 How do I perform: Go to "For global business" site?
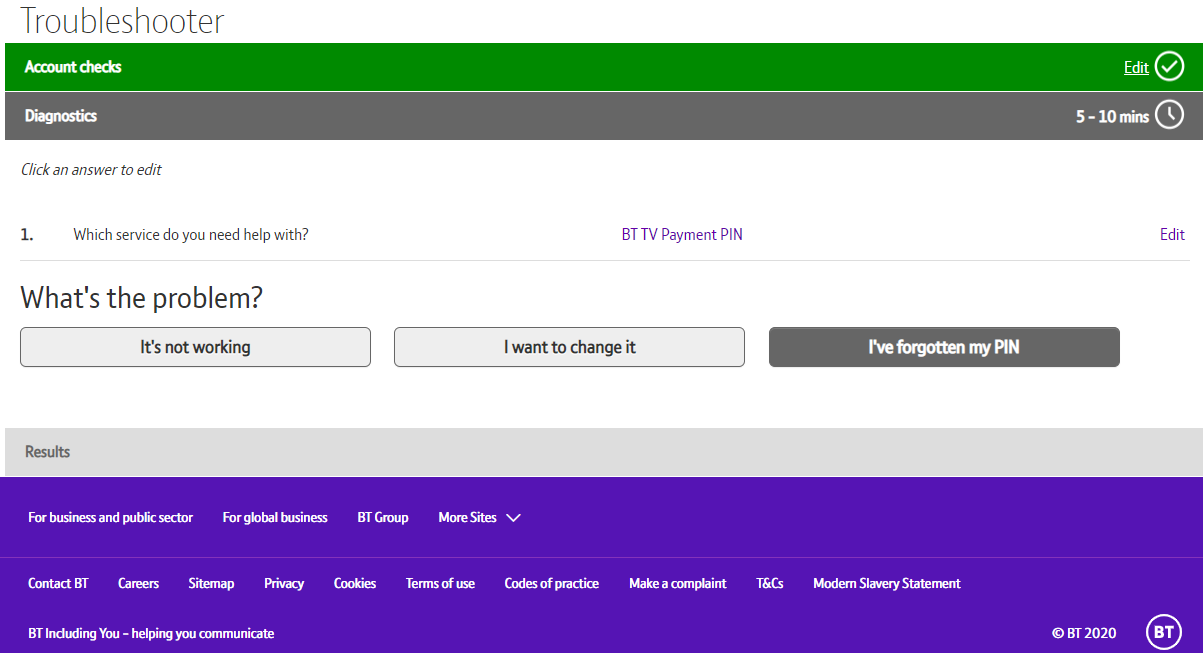tap(275, 517)
